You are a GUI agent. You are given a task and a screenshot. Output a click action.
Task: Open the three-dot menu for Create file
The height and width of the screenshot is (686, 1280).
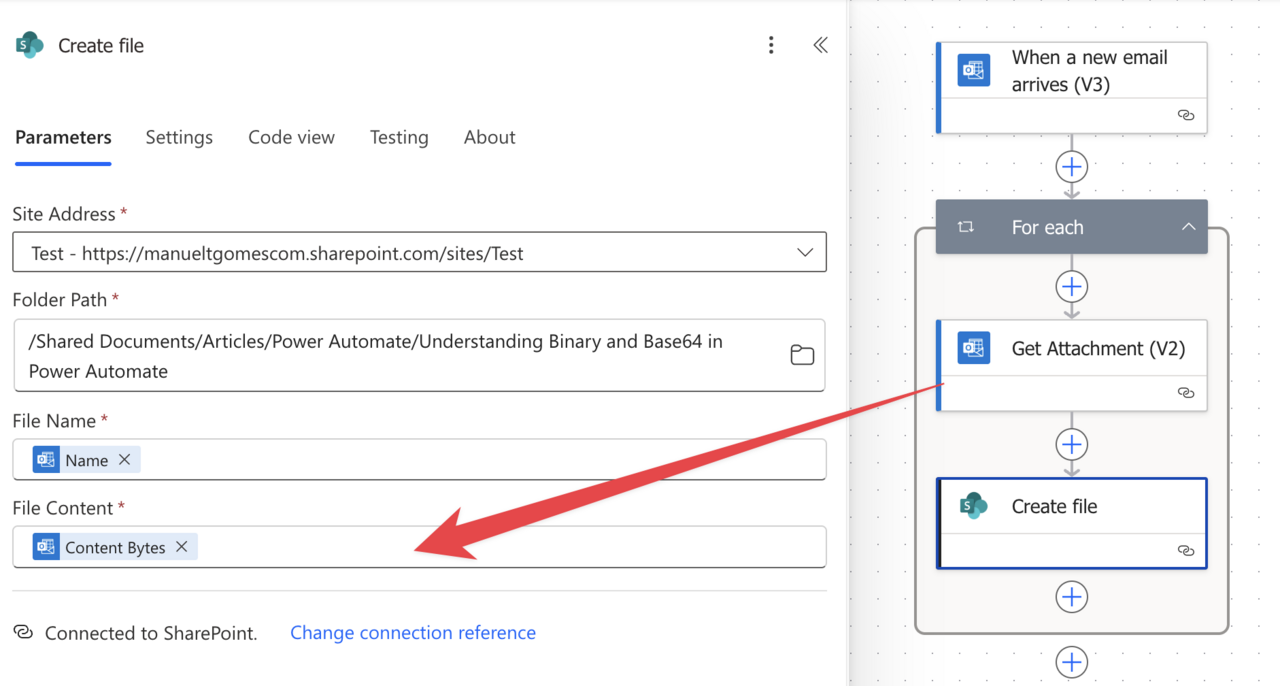pos(770,45)
